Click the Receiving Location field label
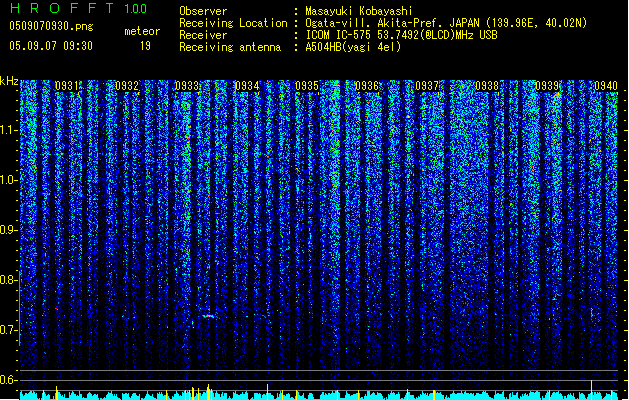The height and width of the screenshot is (400, 629). [x=233, y=23]
